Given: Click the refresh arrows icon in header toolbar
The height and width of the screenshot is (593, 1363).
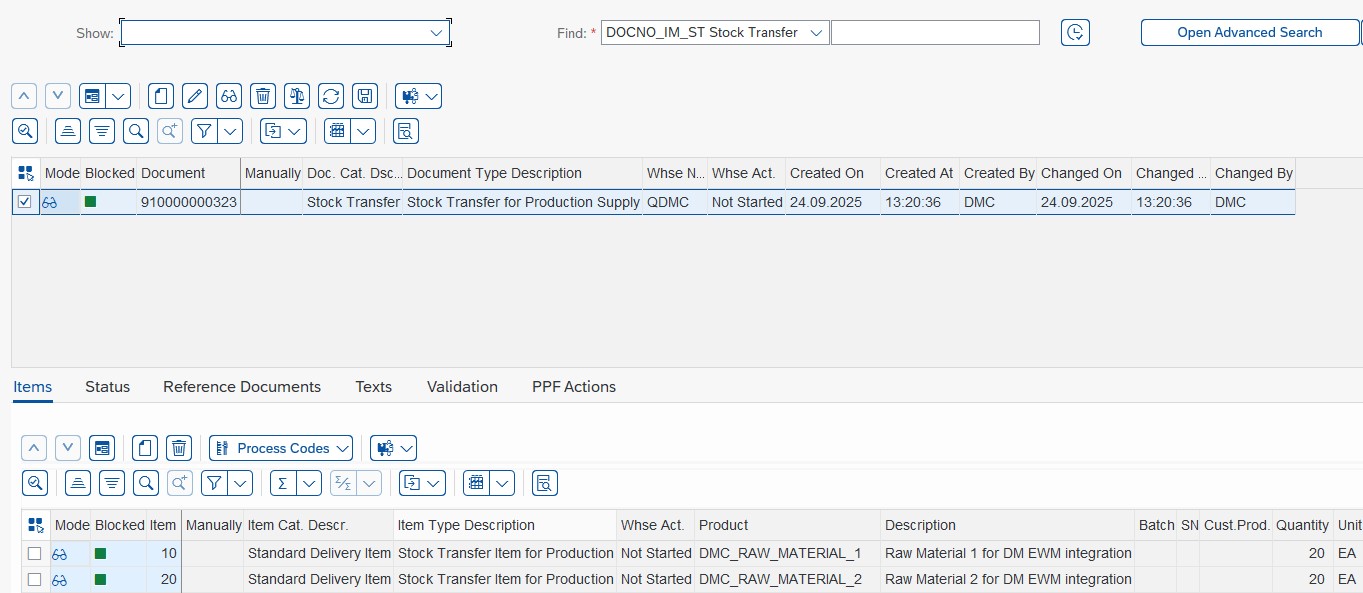Looking at the screenshot, I should 331,96.
